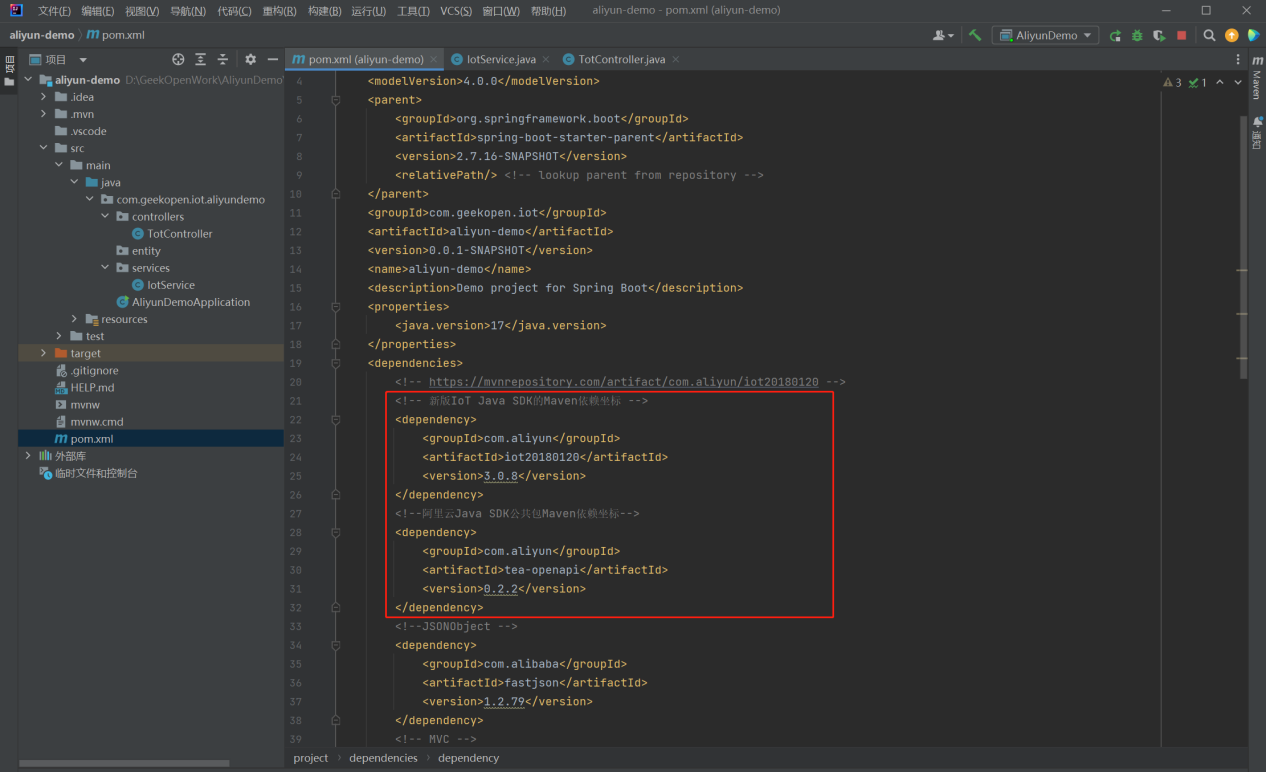The image size is (1266, 772).
Task: Expand the target folder in project tree
Action: click(43, 353)
